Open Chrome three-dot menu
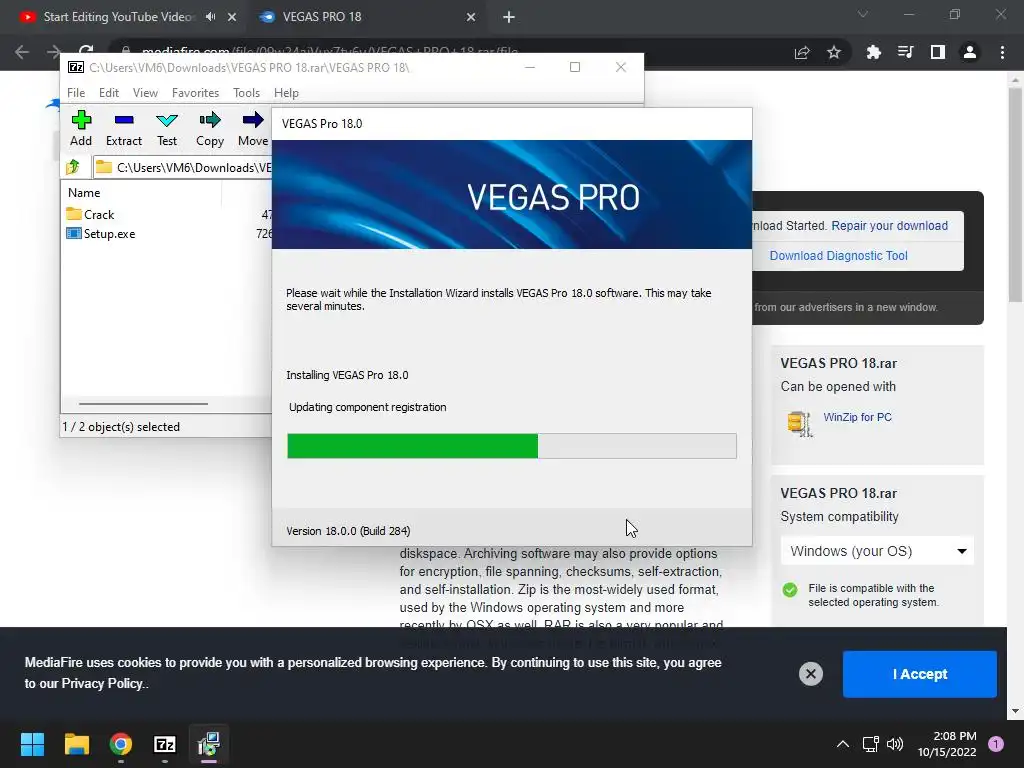Screen dimensions: 1024x768 [x=1002, y=52]
